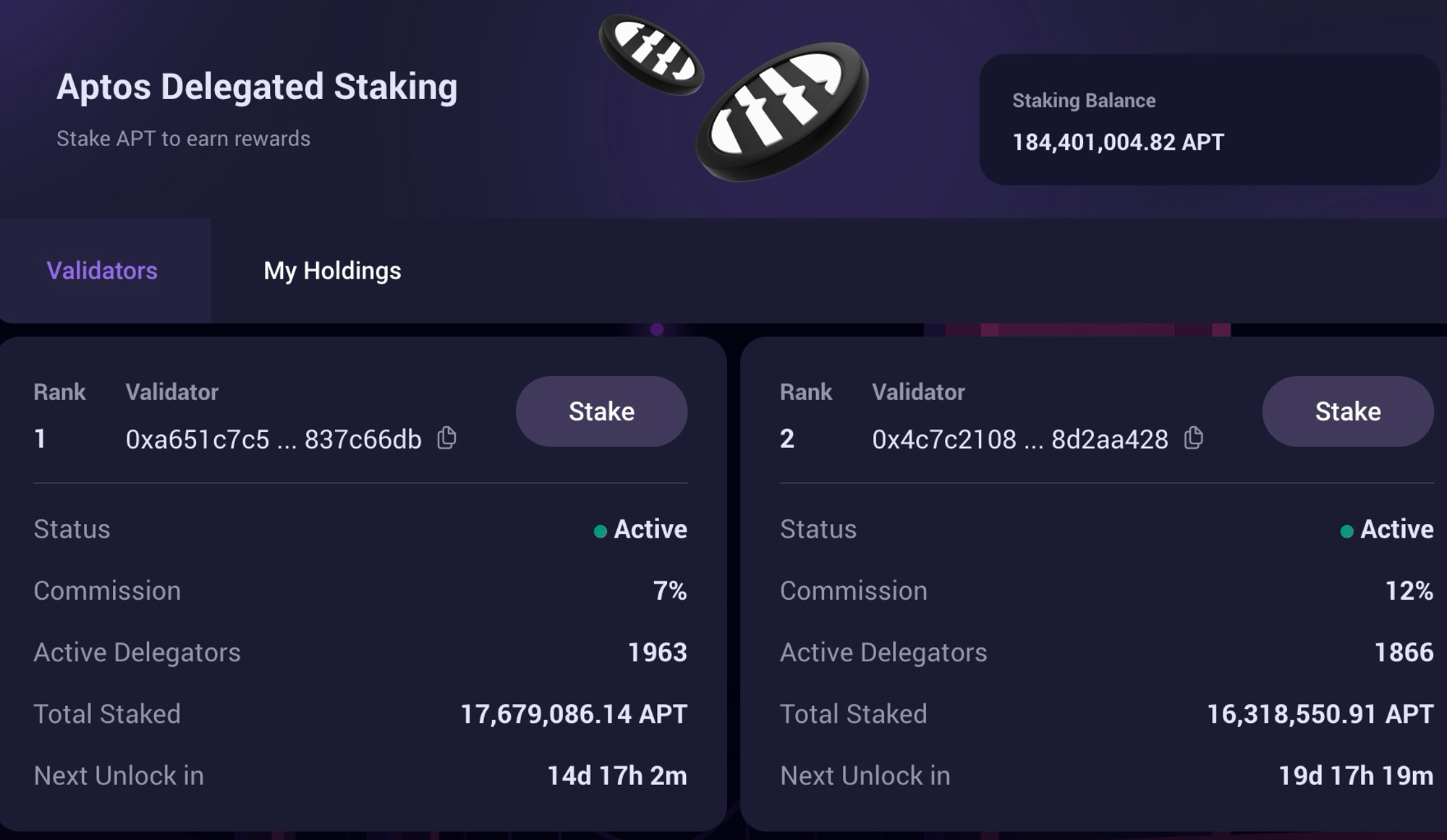Open the My Holdings tab
Viewport: 1447px width, 840px height.
tap(332, 271)
